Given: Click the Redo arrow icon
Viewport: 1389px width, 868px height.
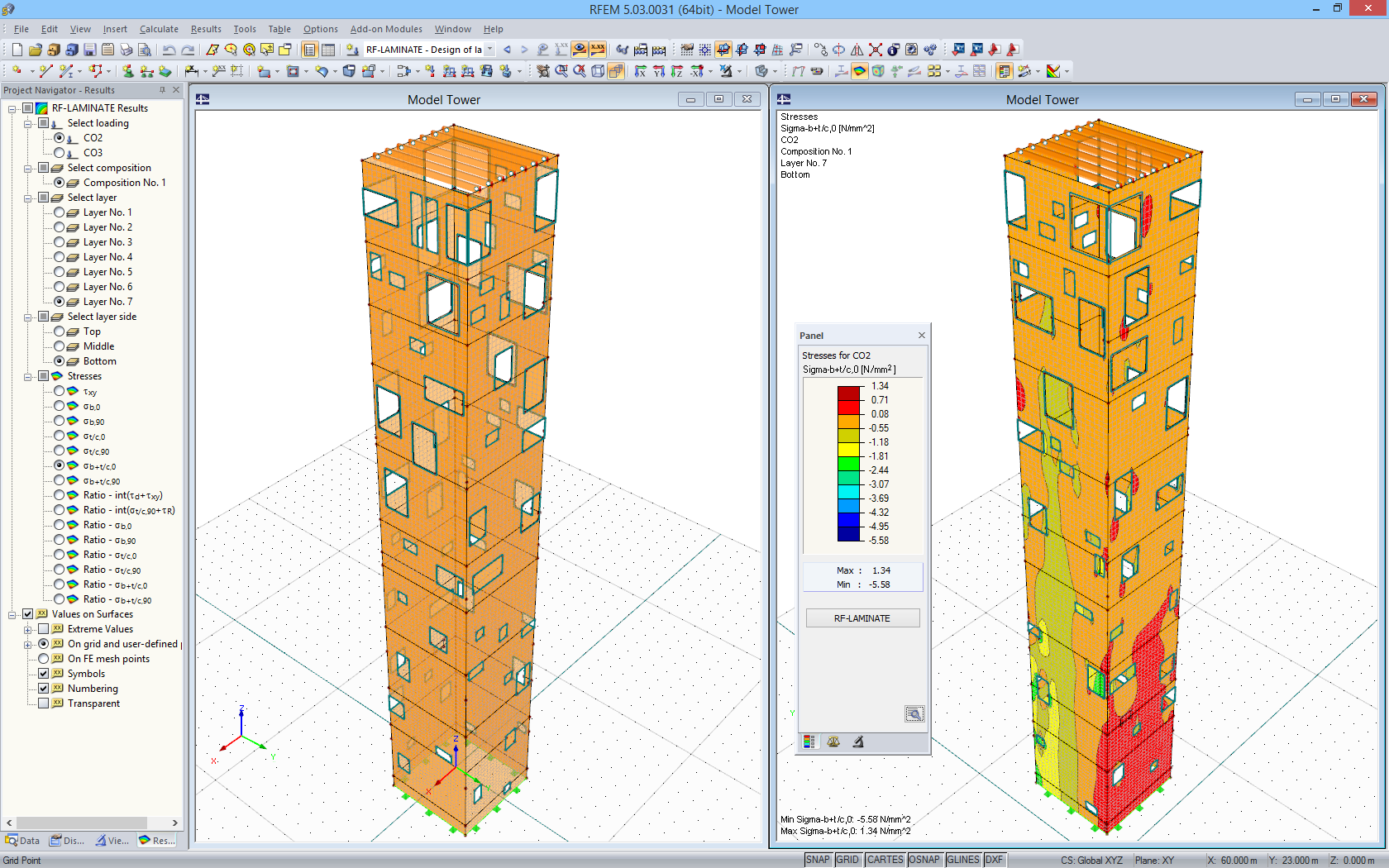Looking at the screenshot, I should tap(188, 50).
